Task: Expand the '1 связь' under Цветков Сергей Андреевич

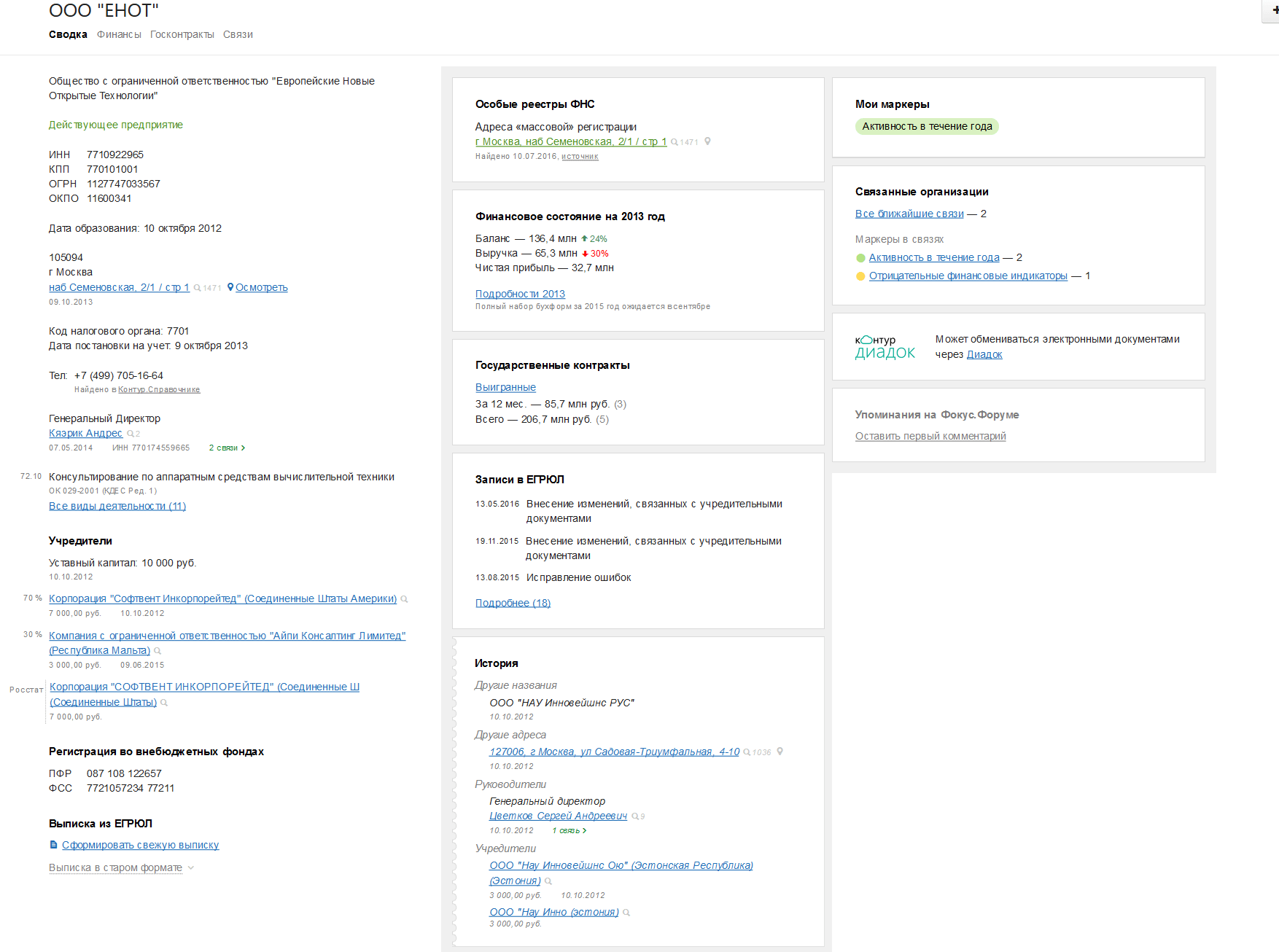Action: tap(569, 830)
